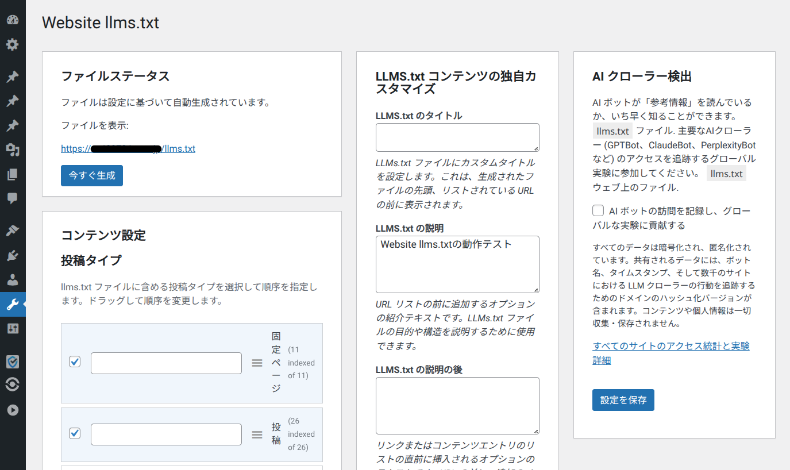Open the shield checkmark icon in sidebar
The image size is (790, 470).
tap(13, 361)
